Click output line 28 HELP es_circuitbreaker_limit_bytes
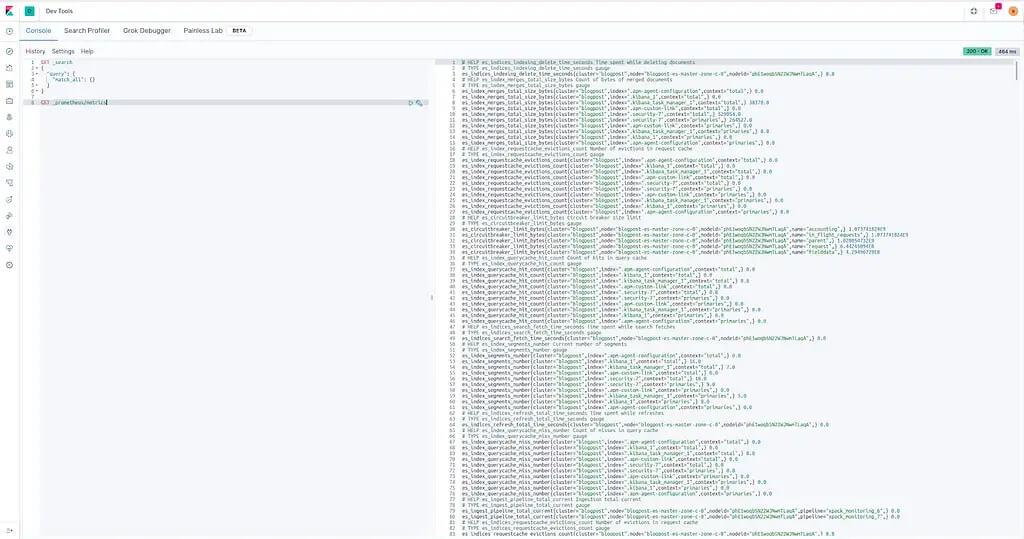Screen dimensions: 1024x539 [551, 218]
